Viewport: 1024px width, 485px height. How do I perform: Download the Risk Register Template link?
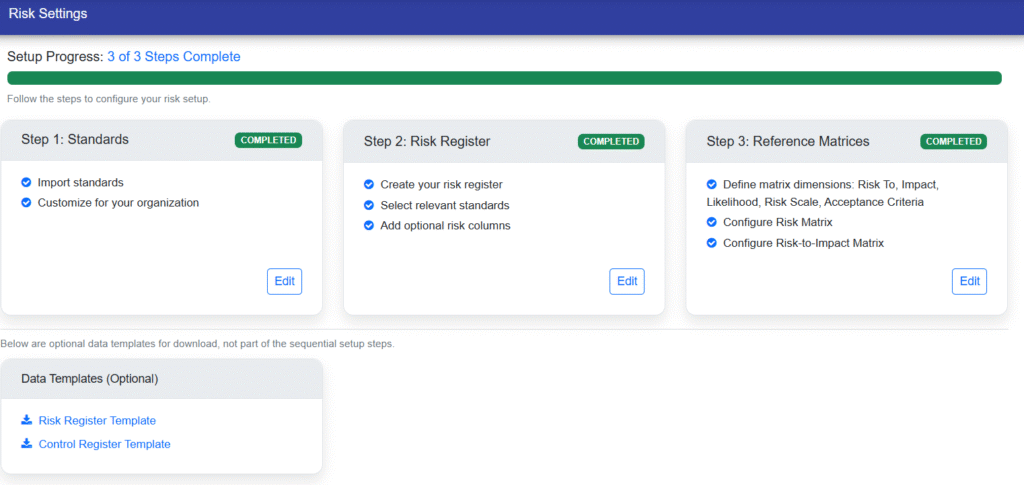pyautogui.click(x=97, y=420)
